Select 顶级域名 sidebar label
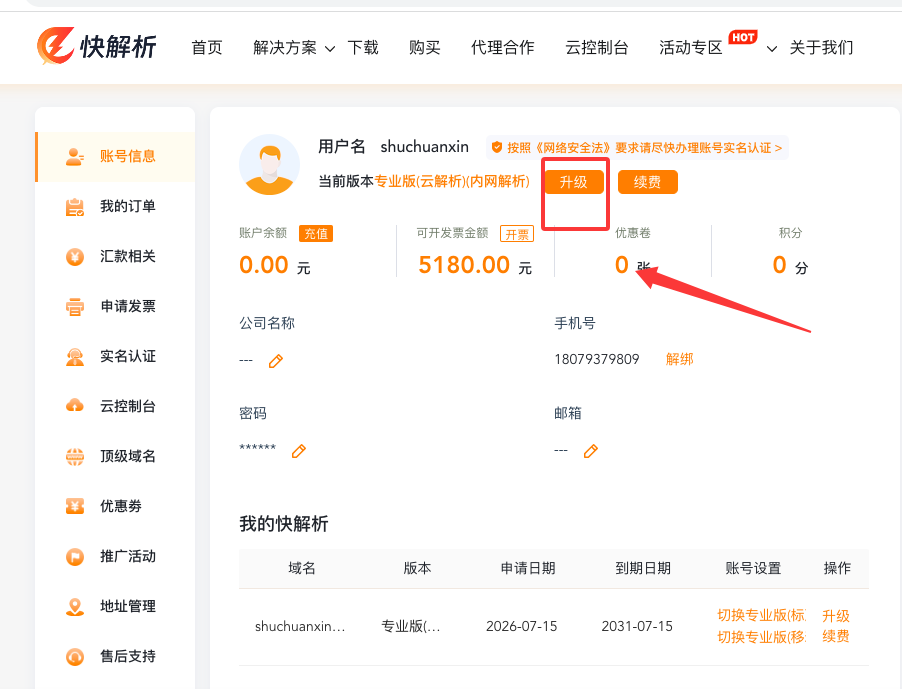This screenshot has width=902, height=689. click(128, 457)
